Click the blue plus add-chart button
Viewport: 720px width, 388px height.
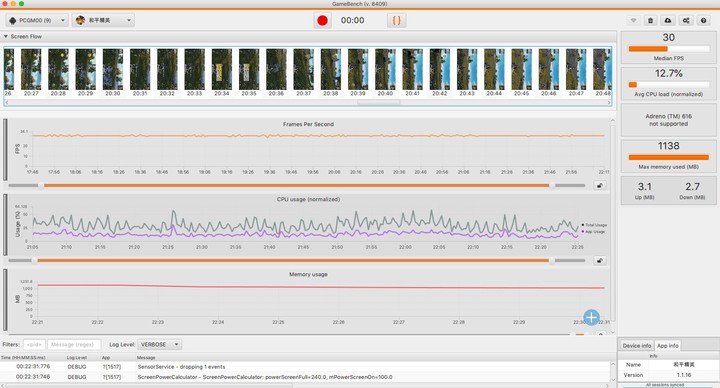[591, 317]
